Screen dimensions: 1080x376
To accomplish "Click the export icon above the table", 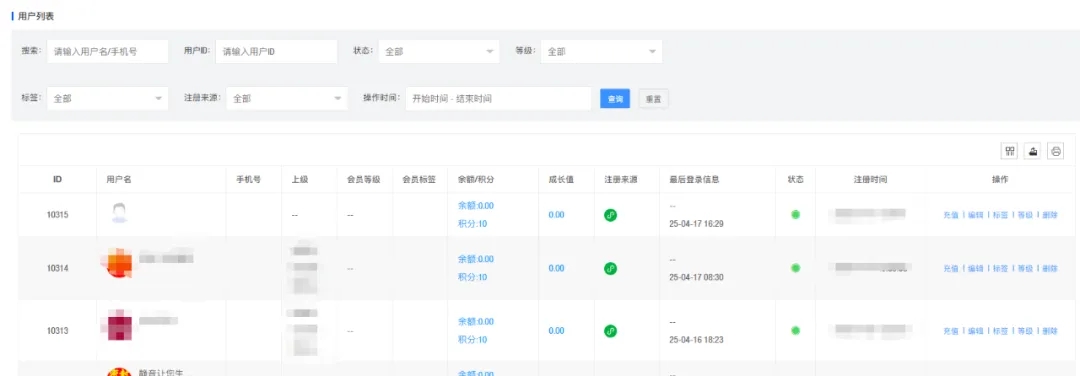I will click(1032, 152).
